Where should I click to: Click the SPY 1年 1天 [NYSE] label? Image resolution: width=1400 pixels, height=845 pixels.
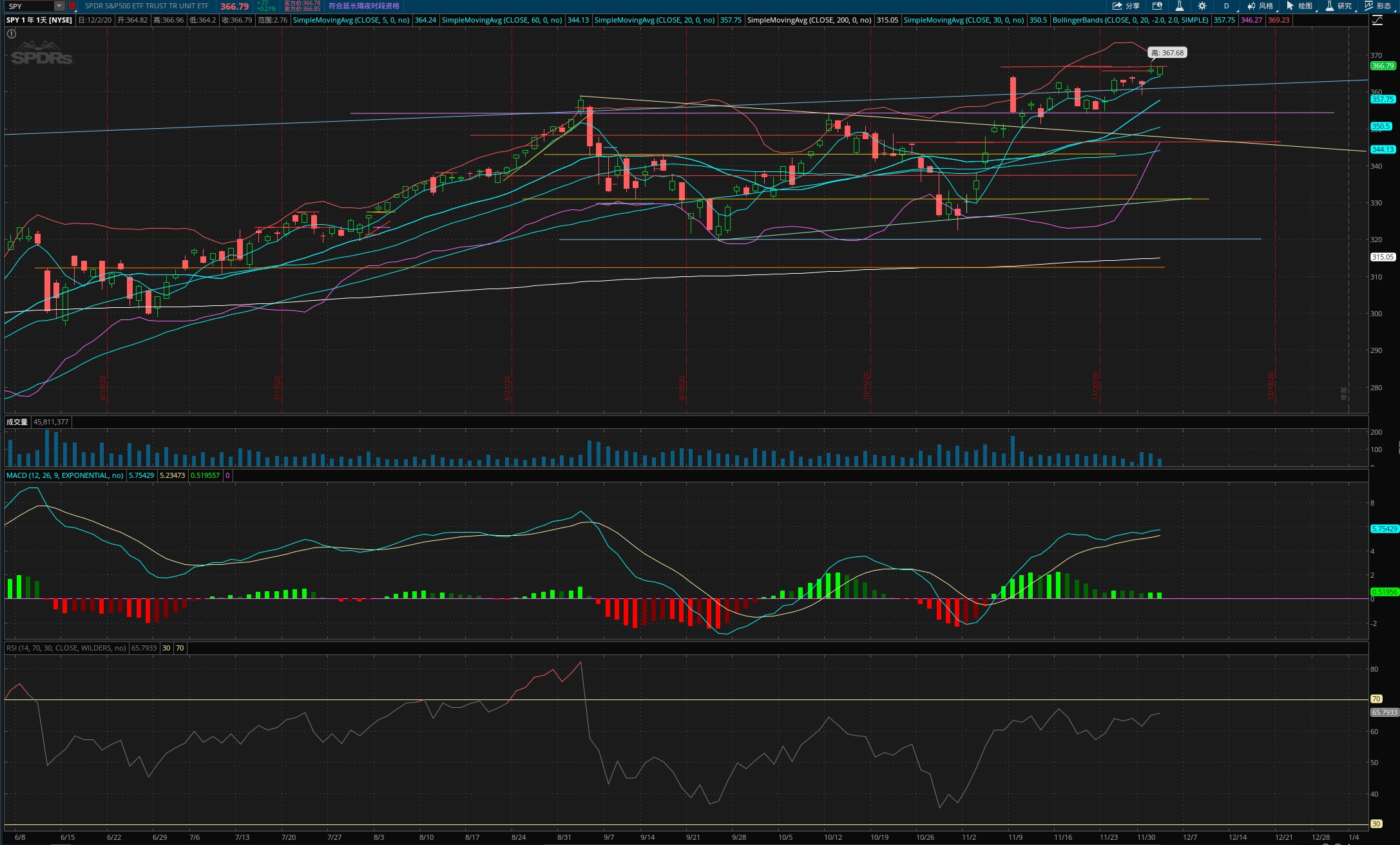(x=39, y=20)
